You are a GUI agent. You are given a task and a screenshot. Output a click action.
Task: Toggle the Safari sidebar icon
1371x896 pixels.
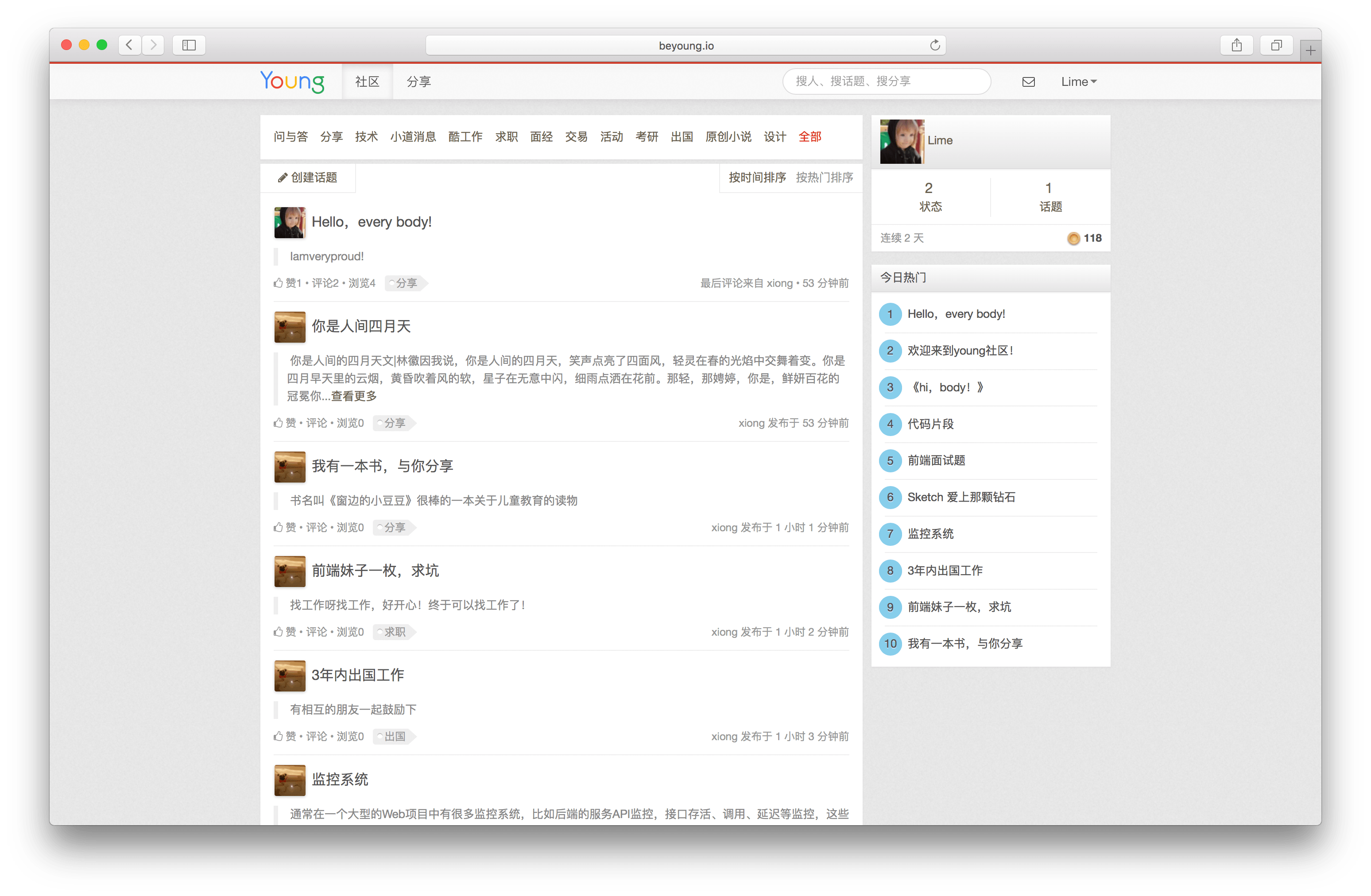pos(189,46)
